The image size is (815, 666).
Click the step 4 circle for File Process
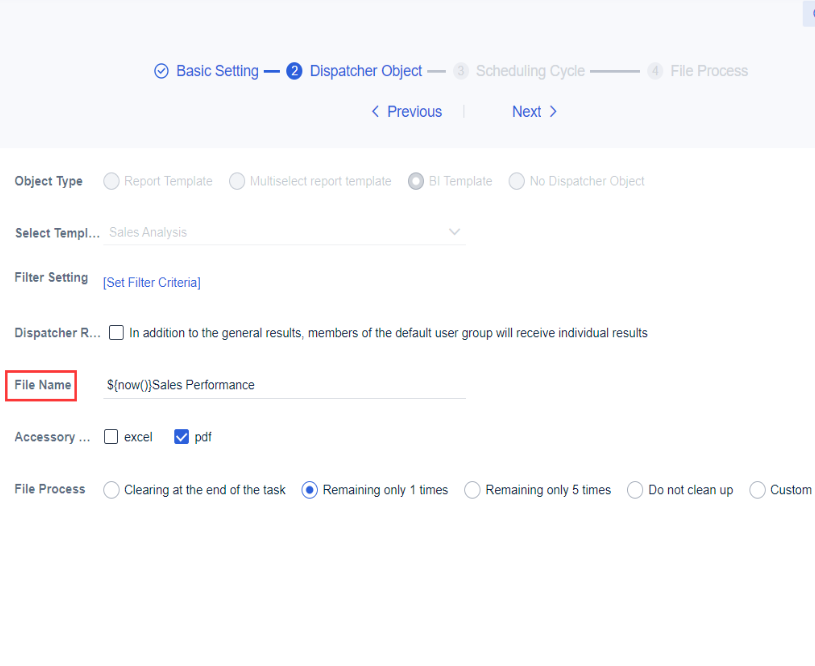(x=654, y=70)
